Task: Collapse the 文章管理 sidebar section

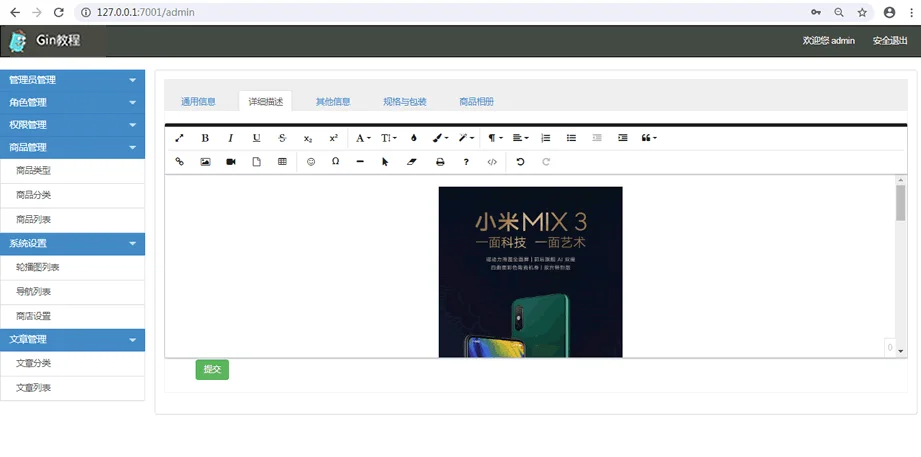Action: pyautogui.click(x=72, y=340)
